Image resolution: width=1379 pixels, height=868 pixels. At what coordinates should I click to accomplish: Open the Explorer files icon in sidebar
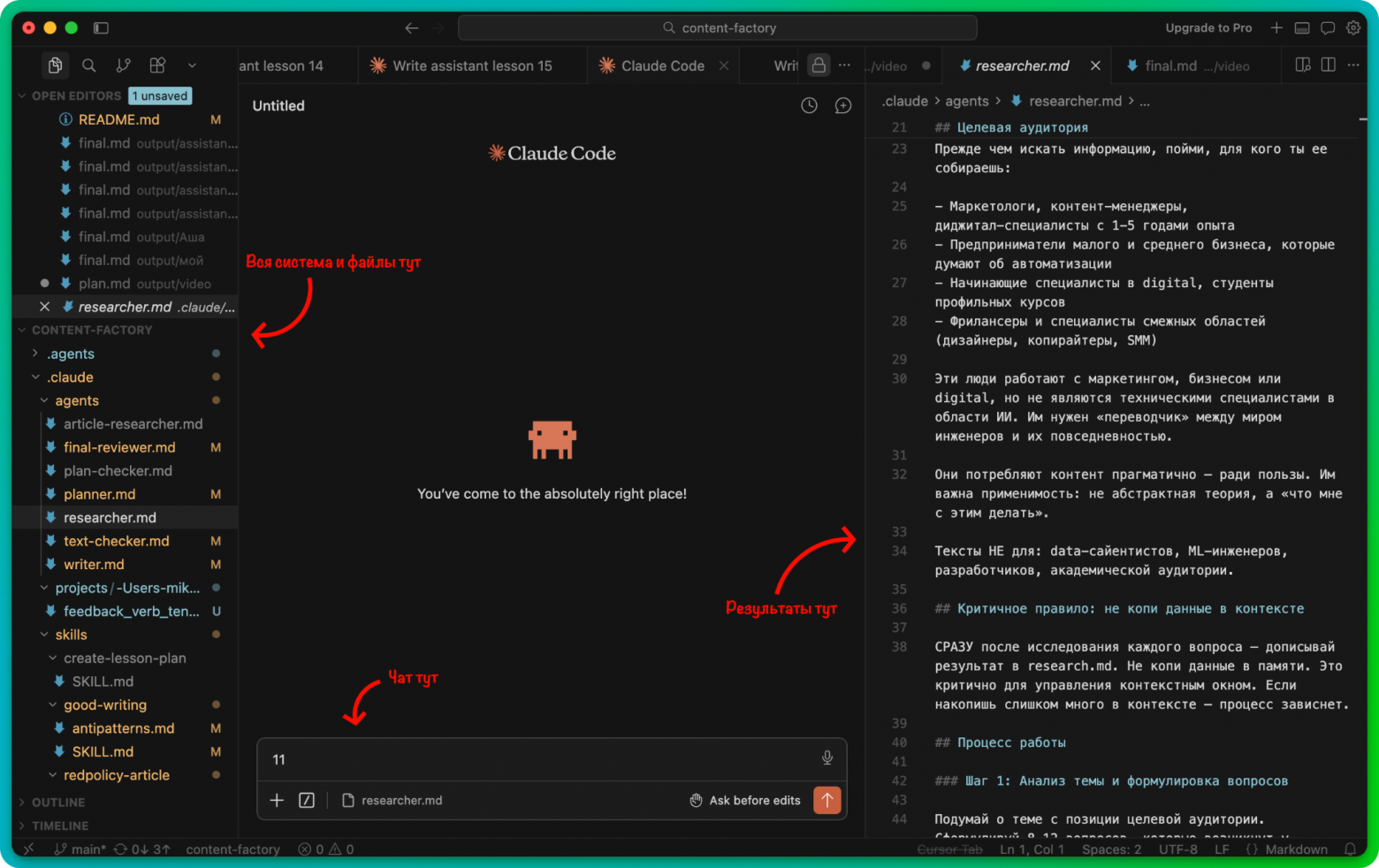coord(55,65)
